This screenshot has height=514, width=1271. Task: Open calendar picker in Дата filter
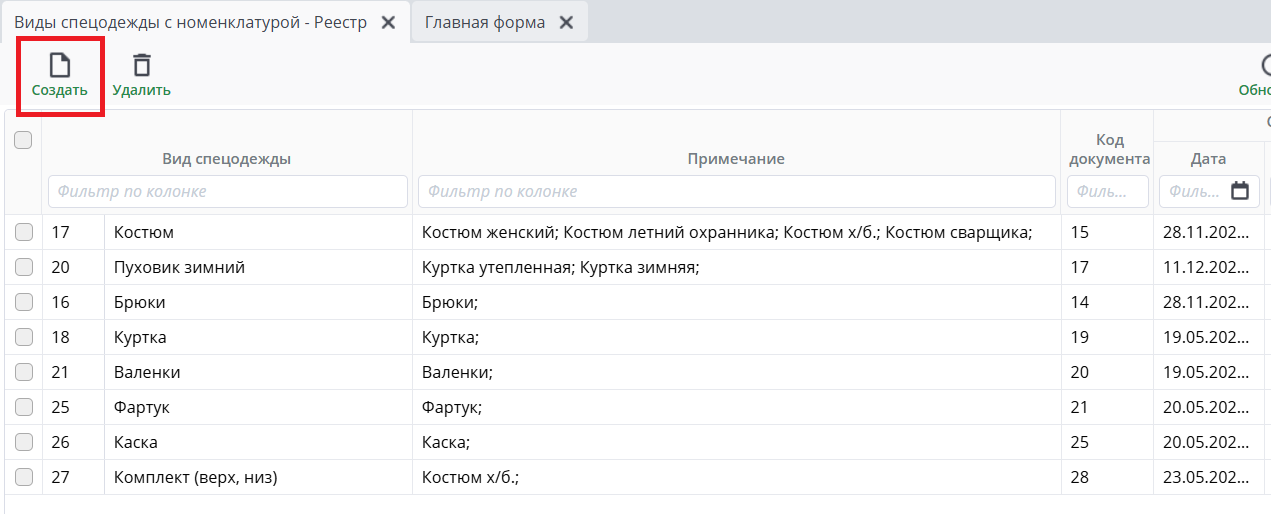click(1240, 191)
